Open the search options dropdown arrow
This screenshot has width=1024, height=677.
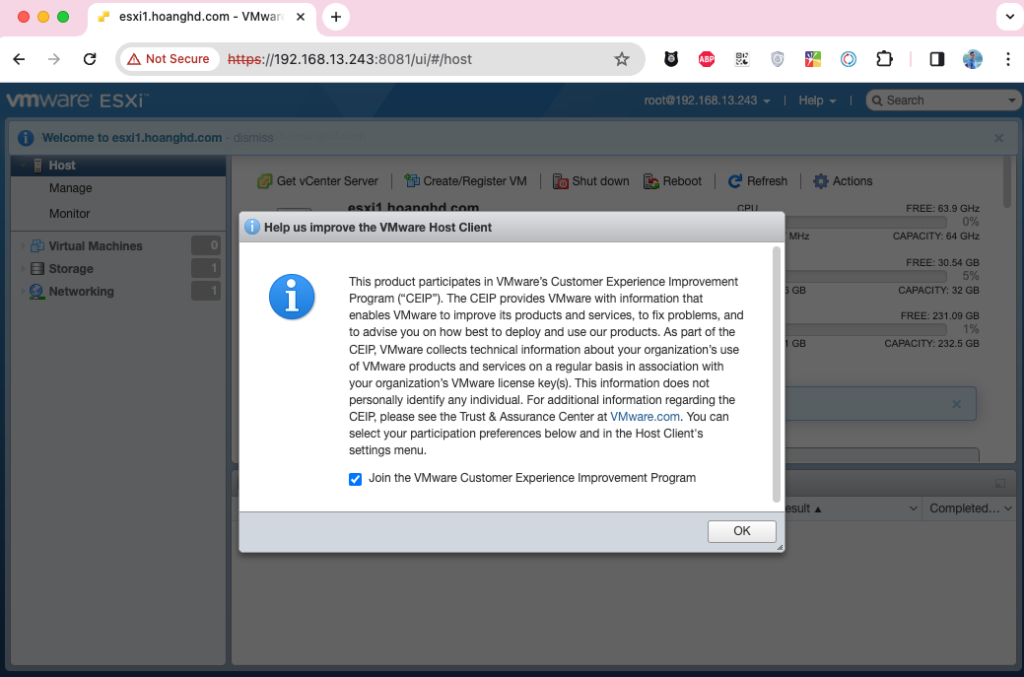pos(1012,101)
